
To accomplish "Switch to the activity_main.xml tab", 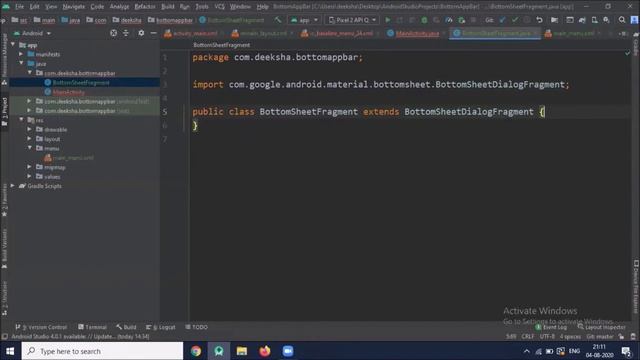I will click(x=195, y=33).
